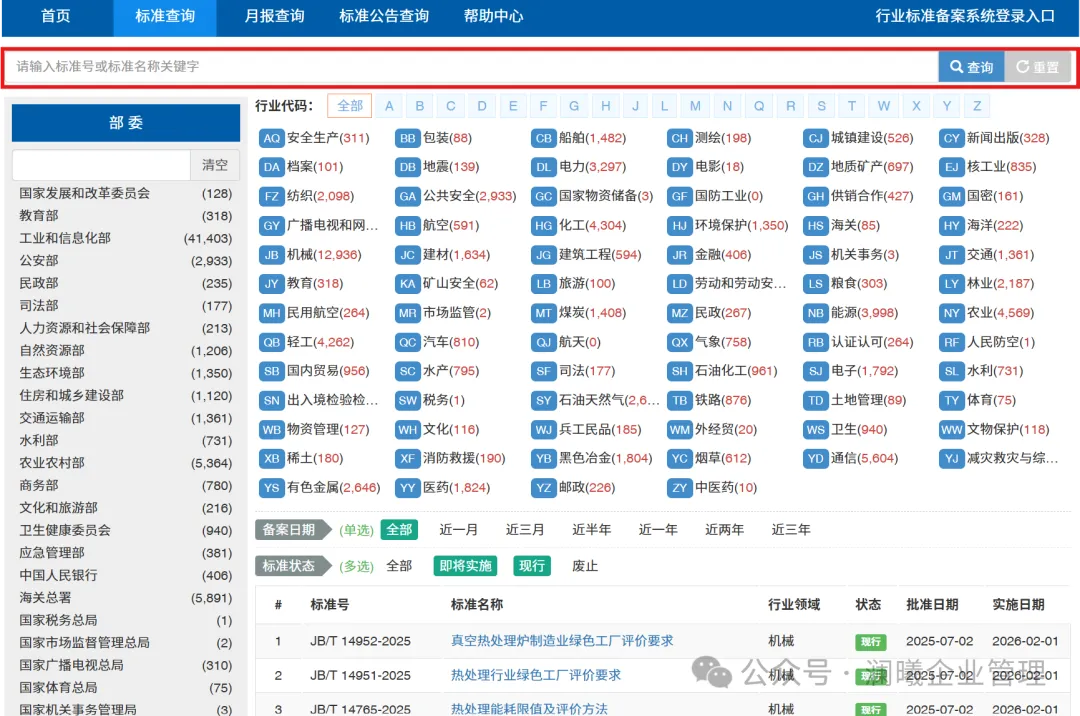1080x716 pixels.
Task: Open standard 热处理行业绿色工厂评价要求
Action: point(536,675)
